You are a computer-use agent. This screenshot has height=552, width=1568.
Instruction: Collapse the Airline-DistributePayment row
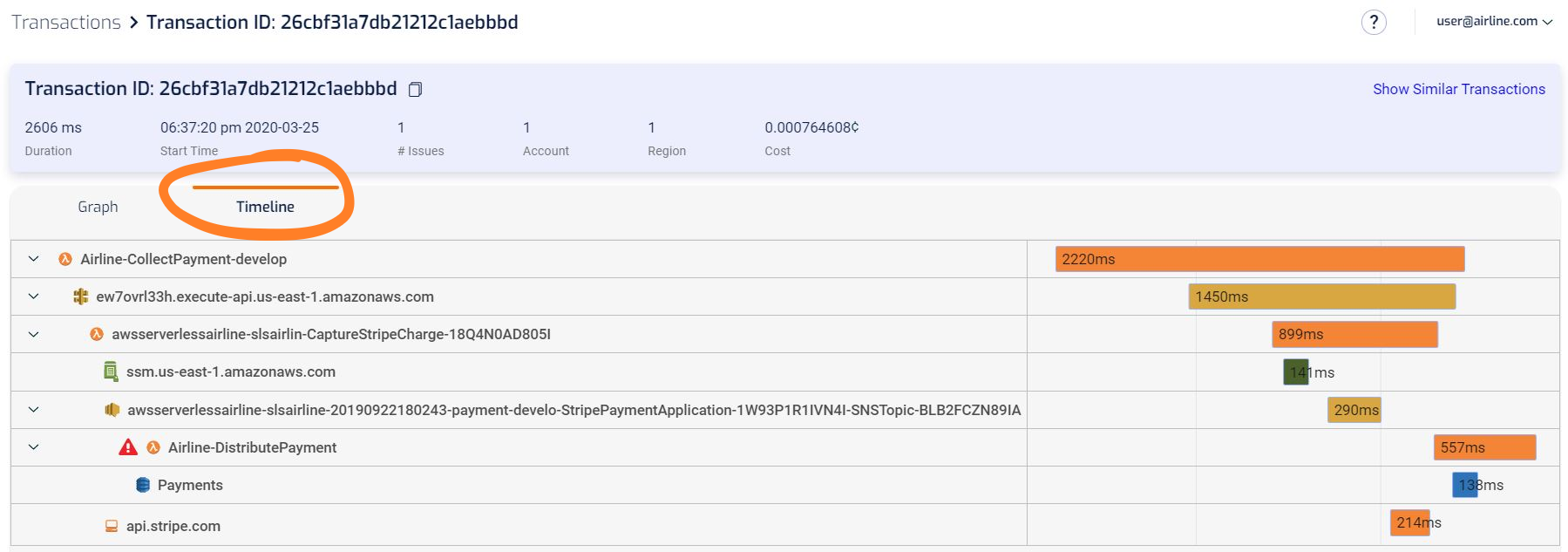pos(33,447)
